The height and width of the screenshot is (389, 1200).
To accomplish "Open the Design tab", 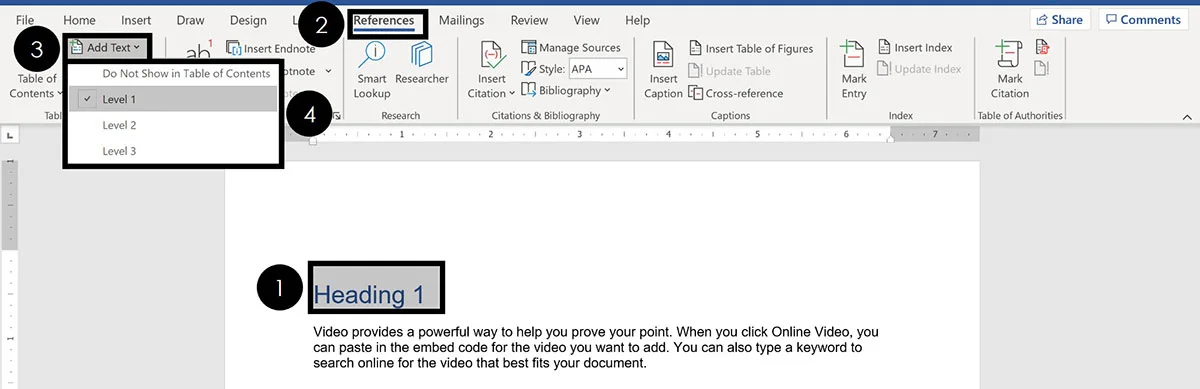I will (248, 20).
